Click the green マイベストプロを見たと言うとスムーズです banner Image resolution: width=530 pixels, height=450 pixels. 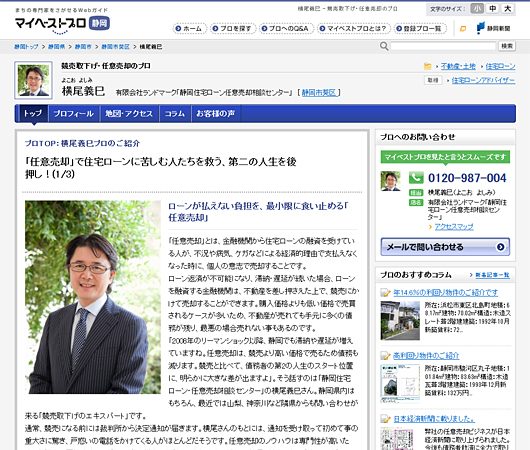tap(445, 157)
